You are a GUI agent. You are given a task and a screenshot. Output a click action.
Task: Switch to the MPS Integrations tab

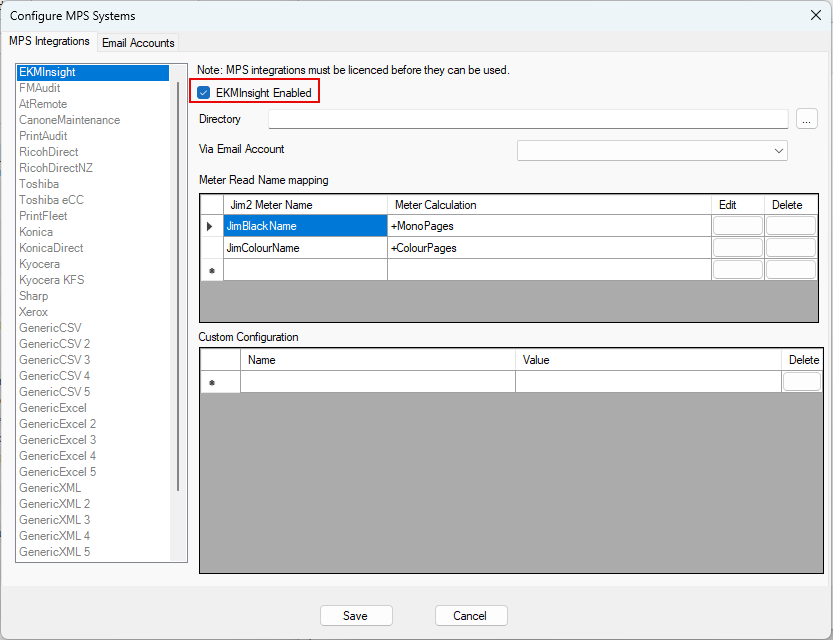click(x=49, y=41)
